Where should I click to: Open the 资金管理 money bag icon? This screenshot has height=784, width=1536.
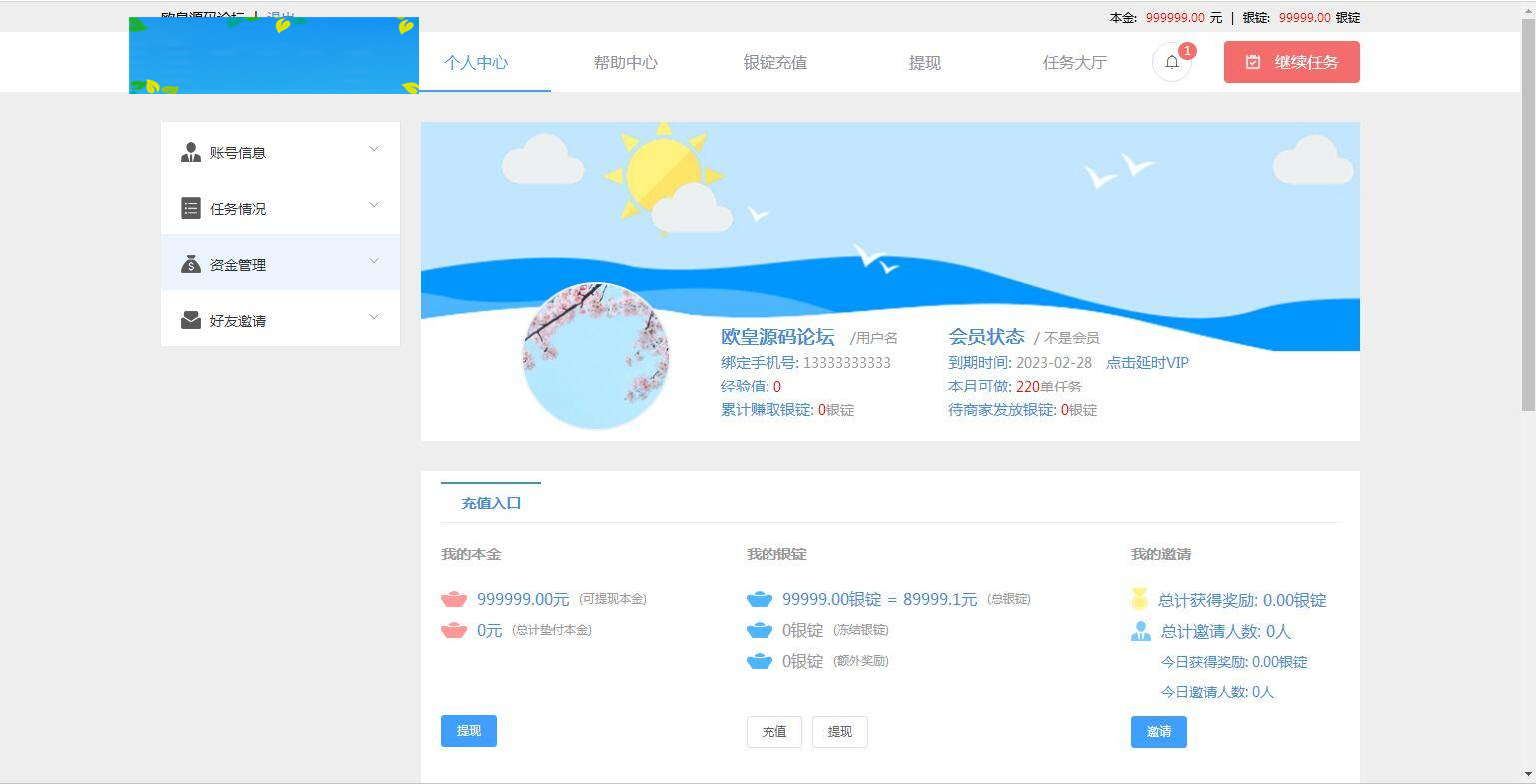point(191,264)
